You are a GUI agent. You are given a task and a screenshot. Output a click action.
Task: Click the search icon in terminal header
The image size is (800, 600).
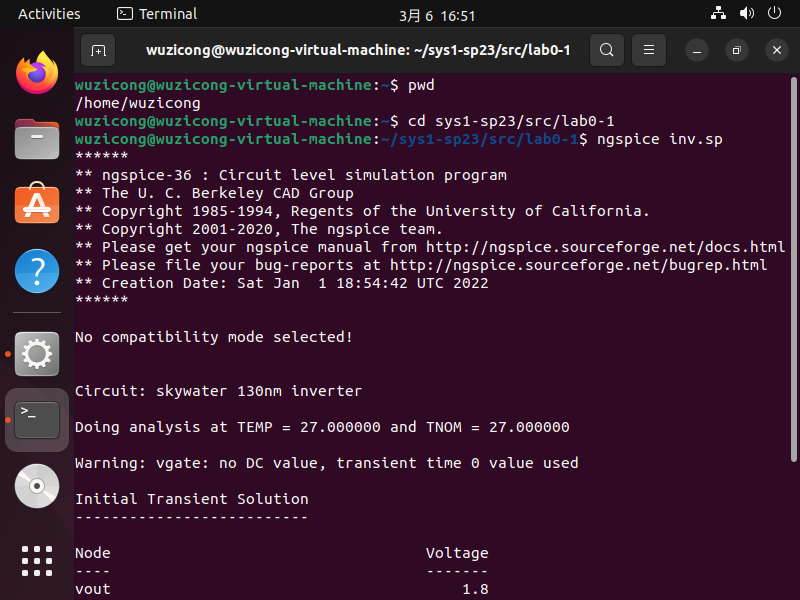tap(607, 49)
